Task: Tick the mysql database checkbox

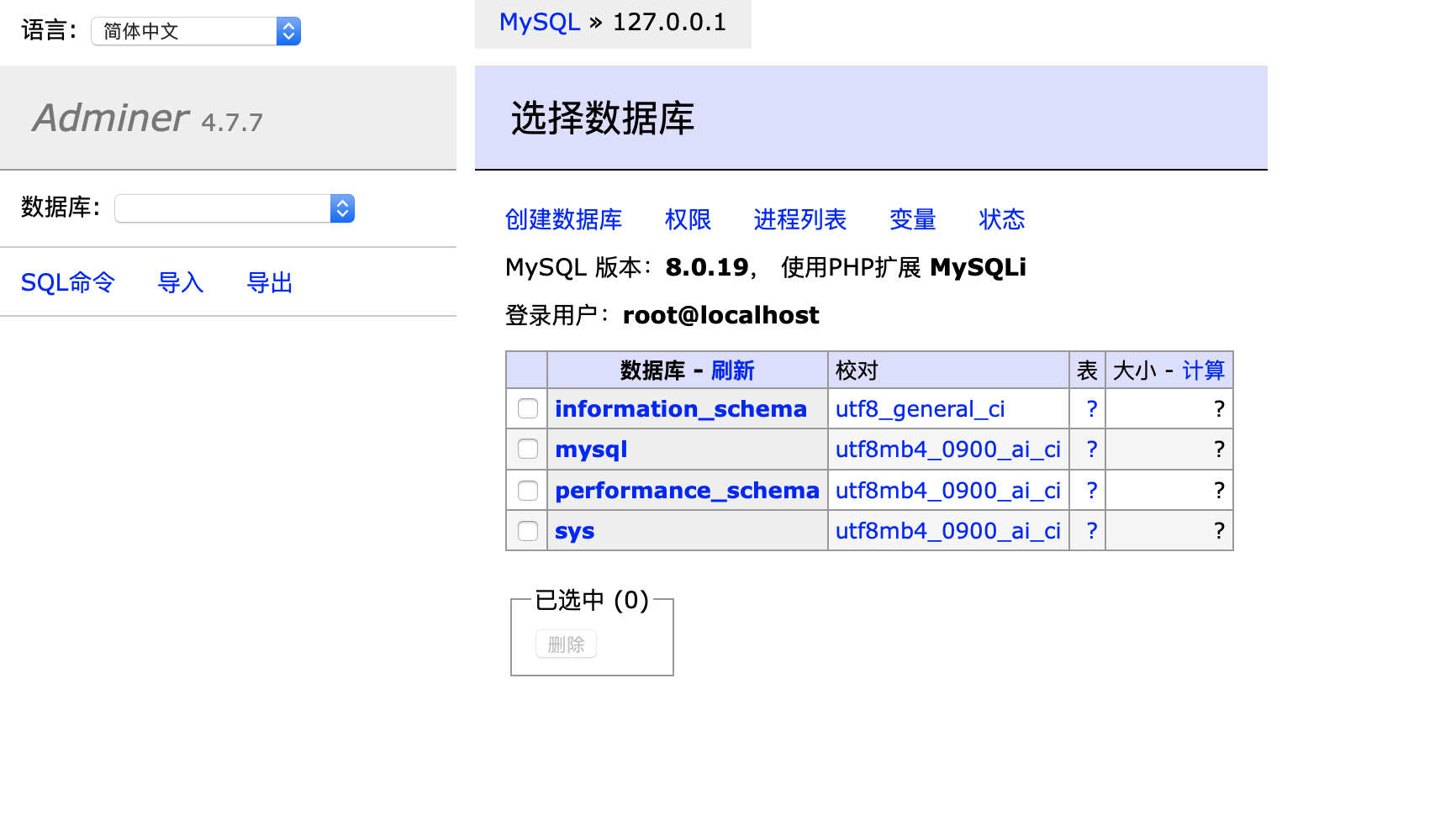Action: pyautogui.click(x=528, y=449)
